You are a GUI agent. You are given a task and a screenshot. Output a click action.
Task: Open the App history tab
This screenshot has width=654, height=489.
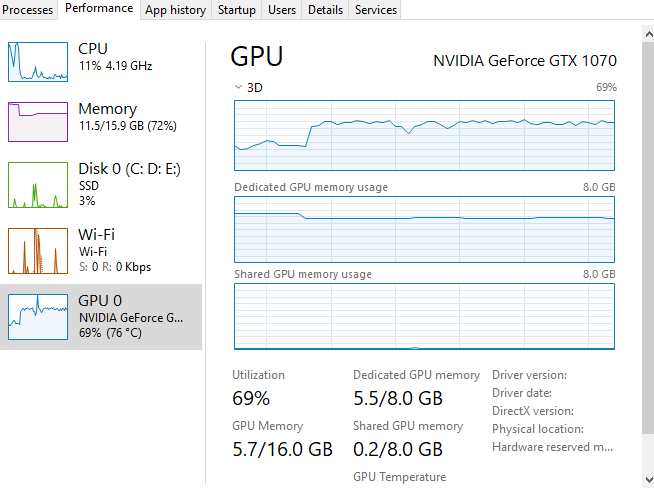(176, 10)
